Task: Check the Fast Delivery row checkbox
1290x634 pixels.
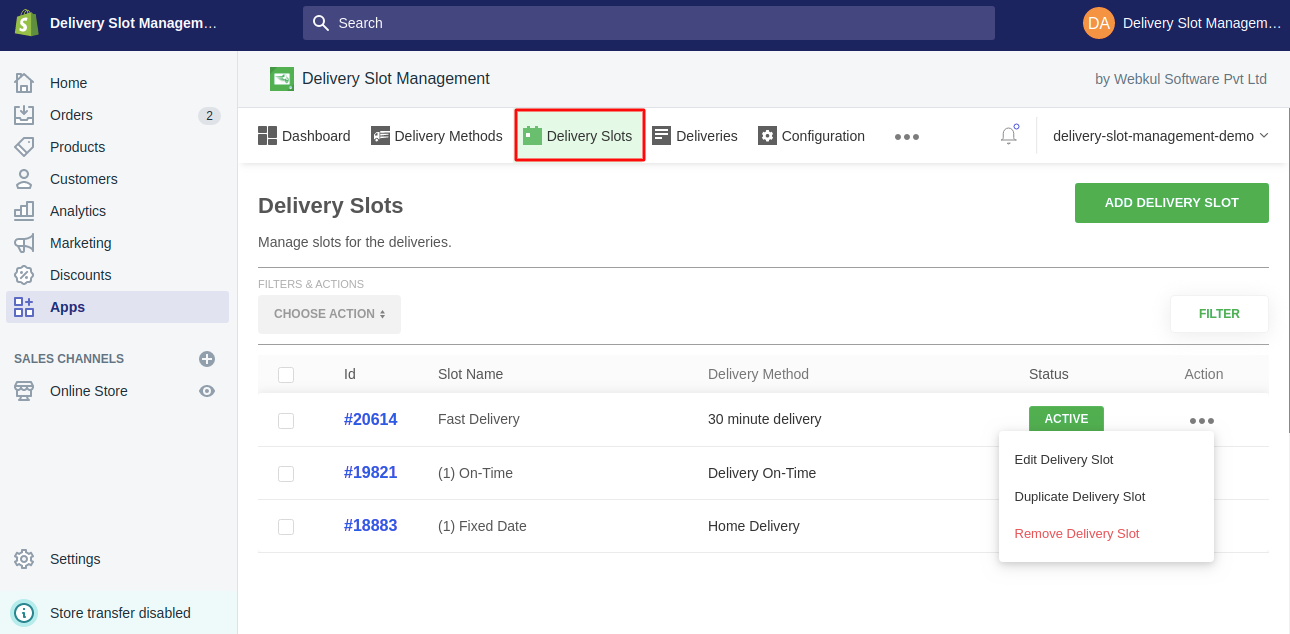Action: pos(286,421)
